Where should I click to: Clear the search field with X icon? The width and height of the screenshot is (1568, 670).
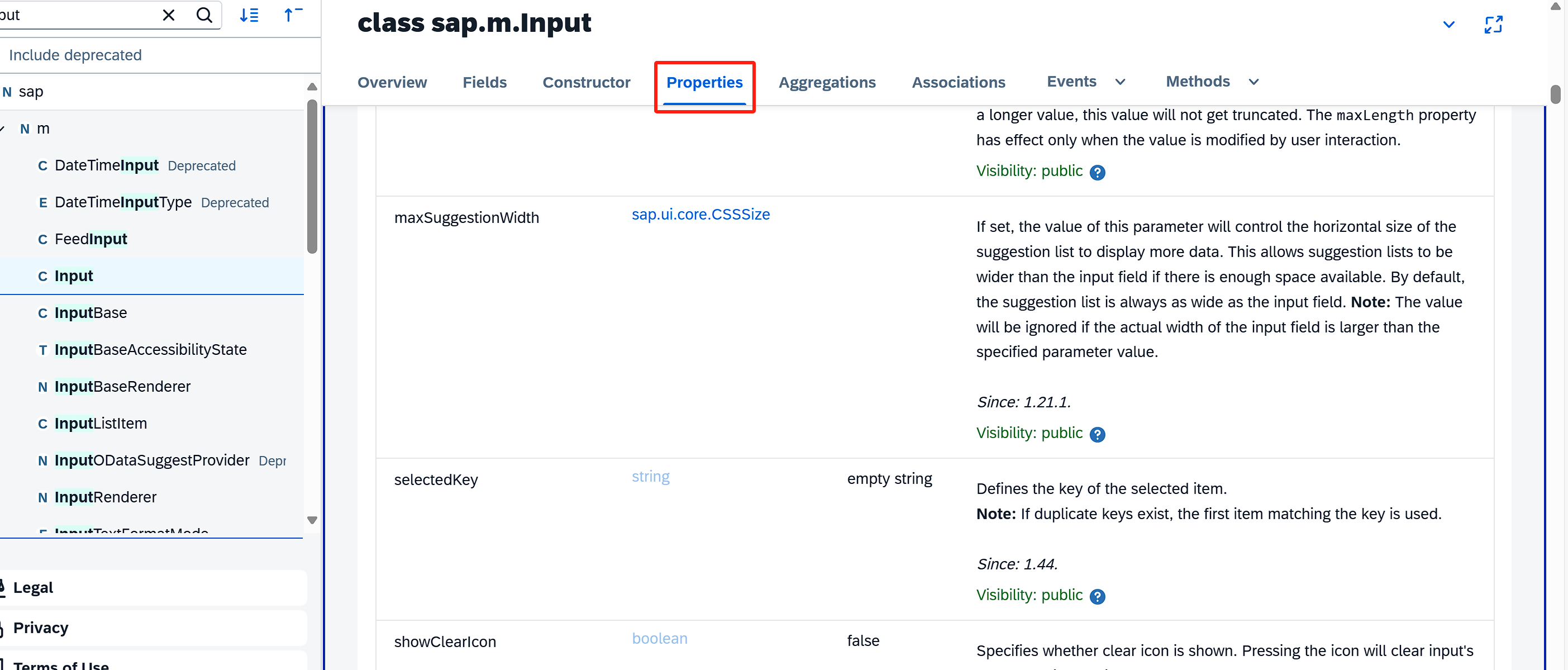[169, 15]
